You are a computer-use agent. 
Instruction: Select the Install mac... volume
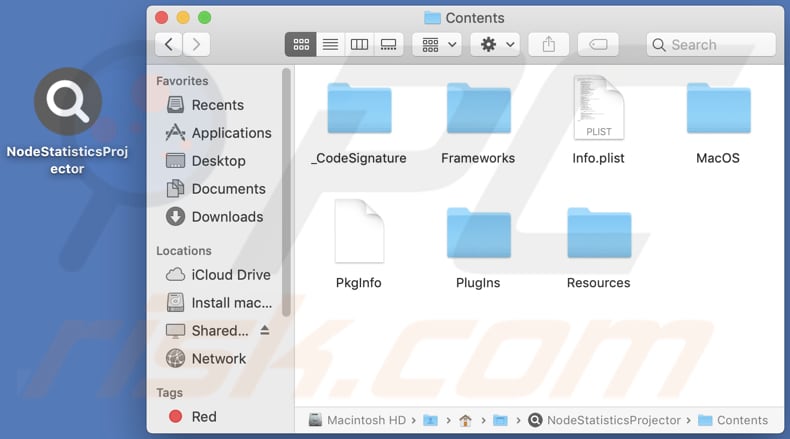coord(219,303)
